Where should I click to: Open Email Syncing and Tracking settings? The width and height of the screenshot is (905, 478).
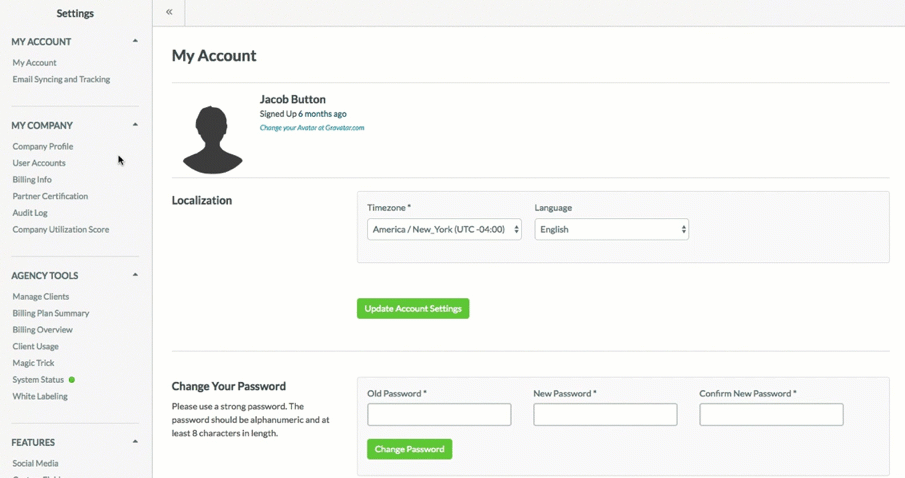coord(61,79)
